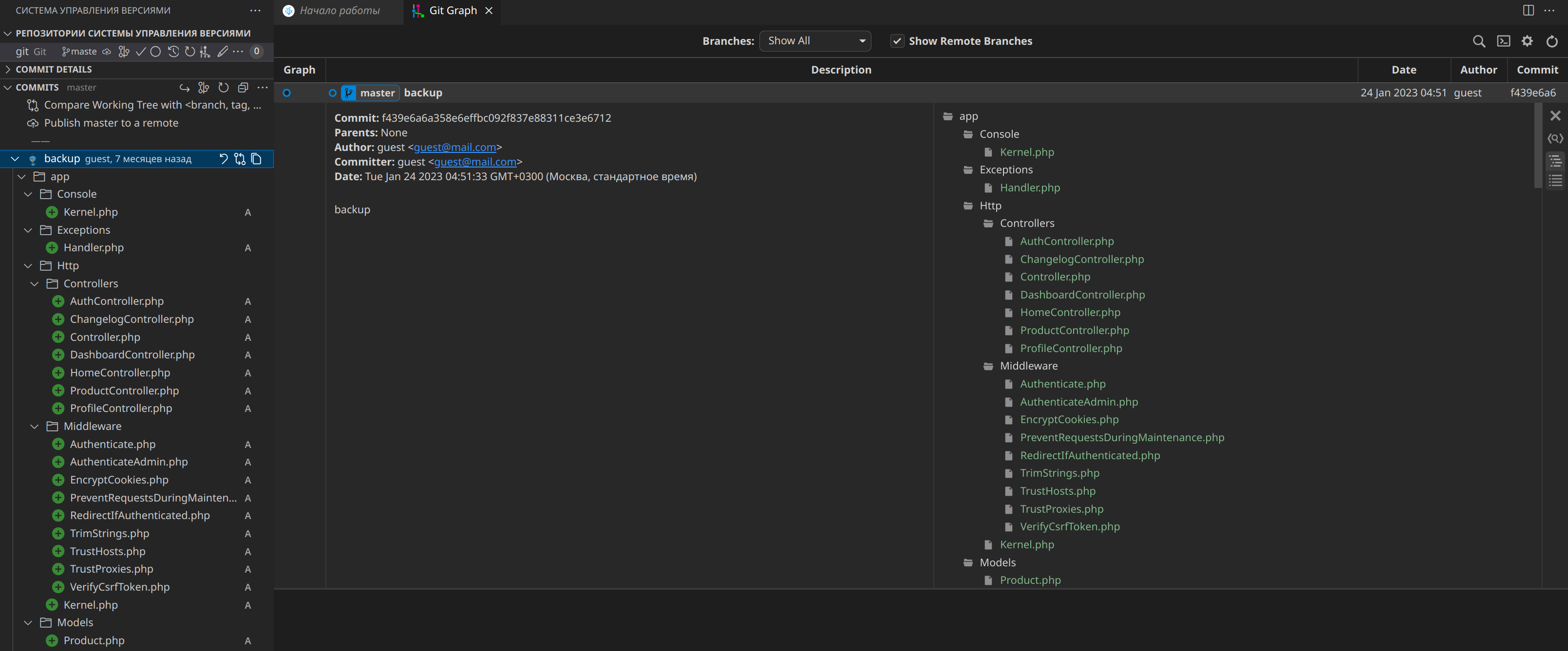Click the master branch label in graph
The height and width of the screenshot is (651, 1568).
click(370, 93)
